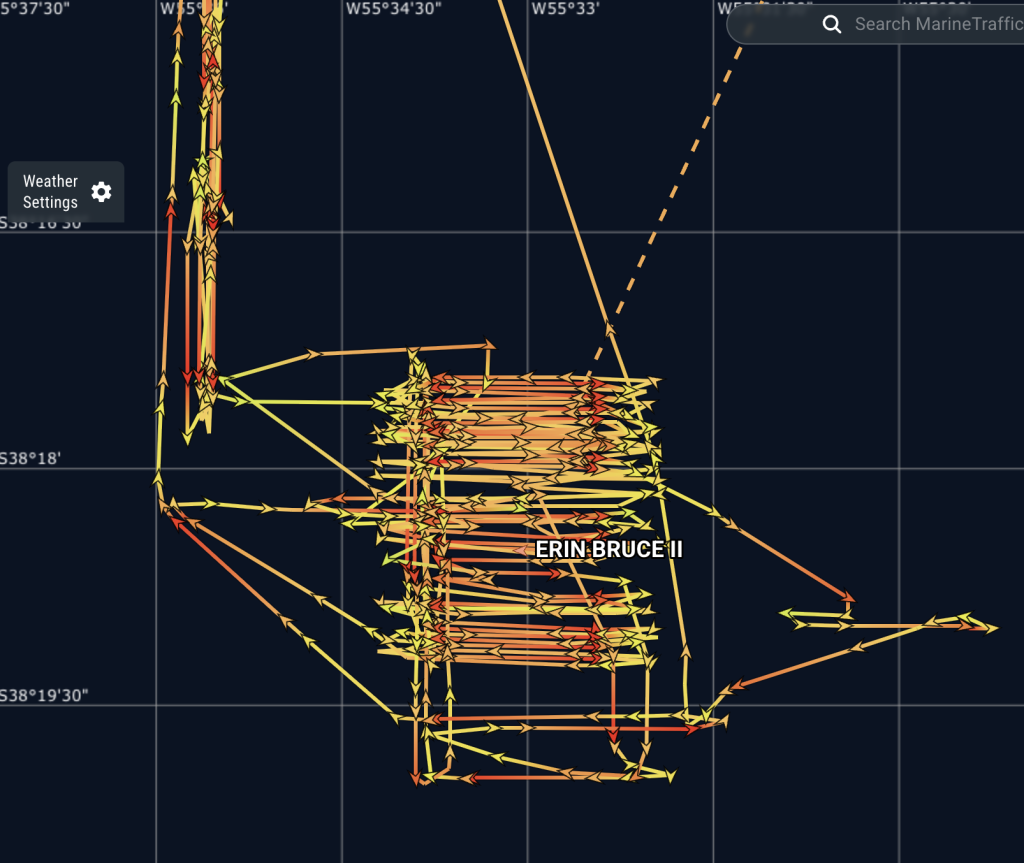1024x863 pixels.
Task: Select the easternmost track arrowhead
Action: [x=990, y=628]
